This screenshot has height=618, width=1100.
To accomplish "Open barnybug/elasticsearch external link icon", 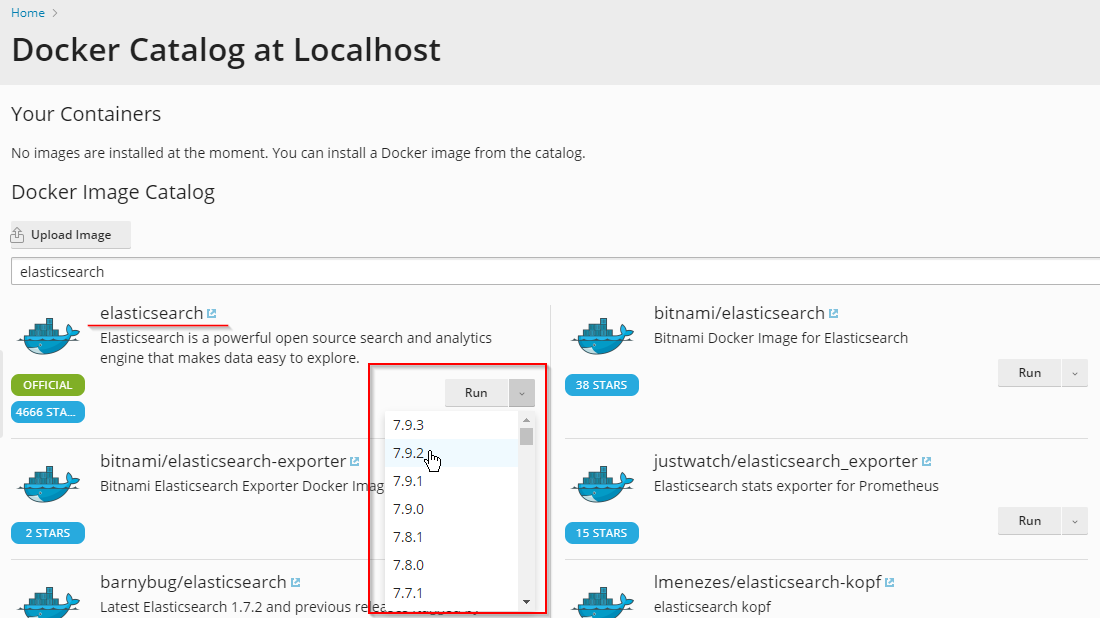I will coord(295,583).
